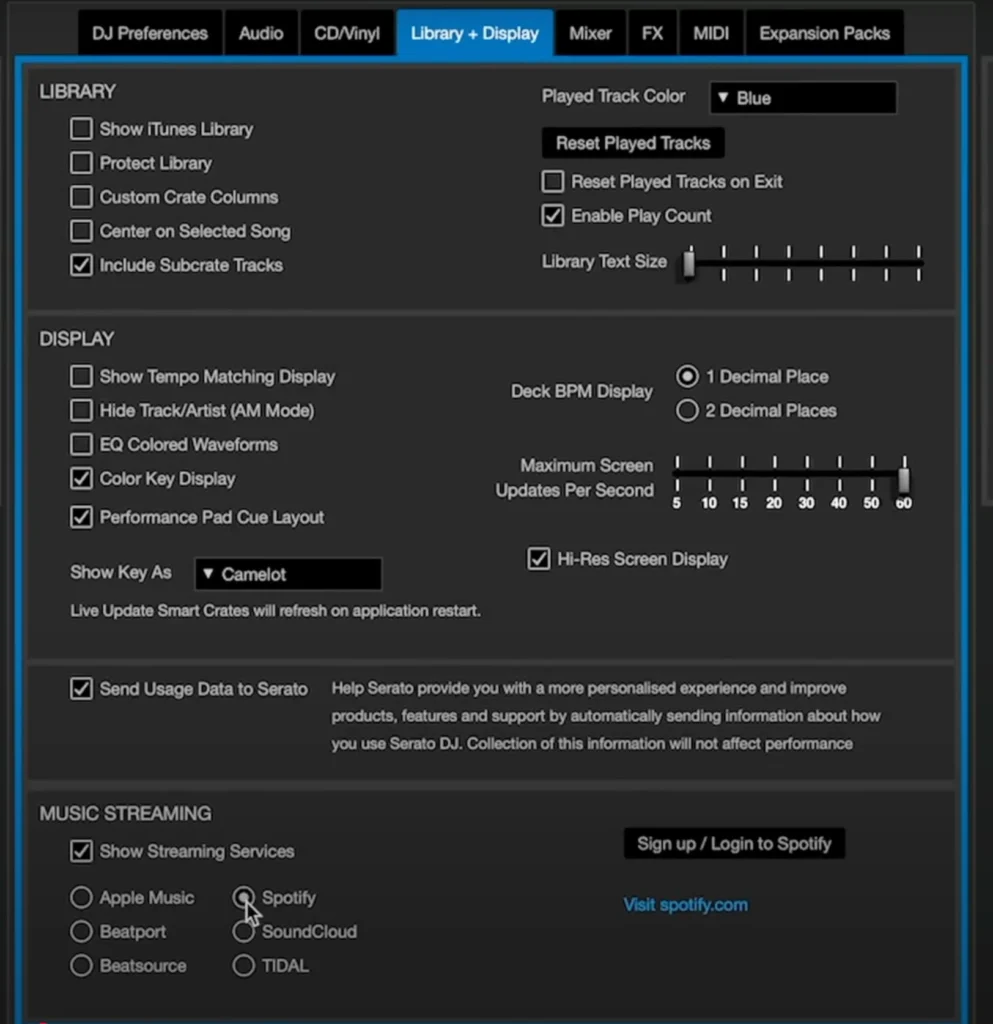Go to the Expansion Packs tab

[x=824, y=33]
